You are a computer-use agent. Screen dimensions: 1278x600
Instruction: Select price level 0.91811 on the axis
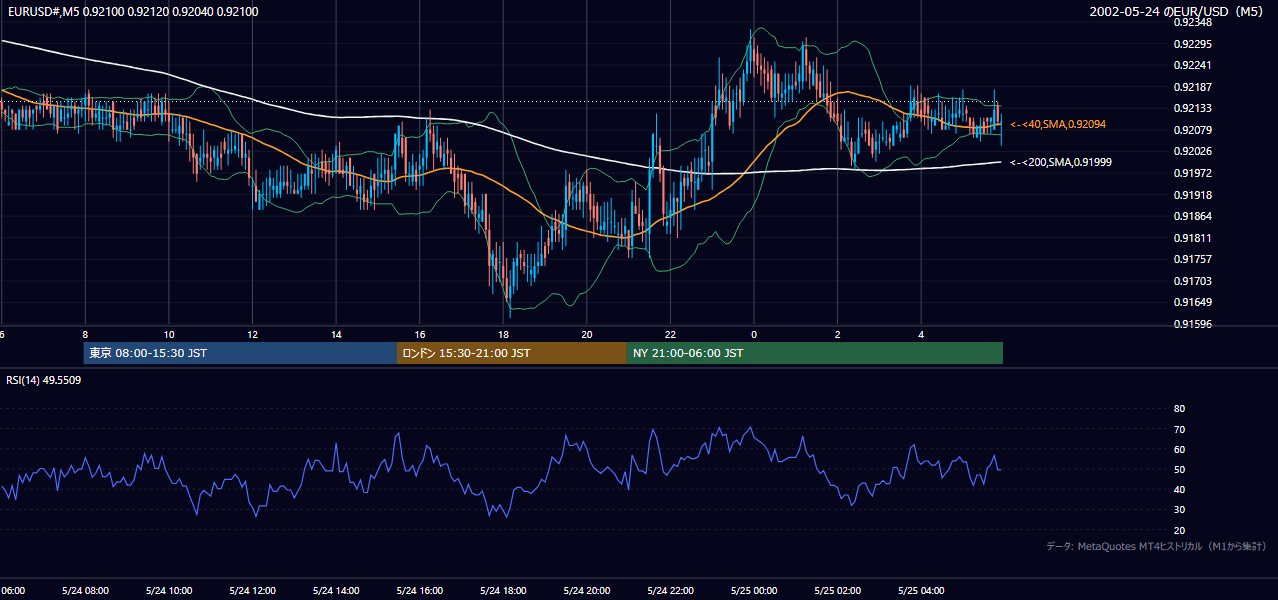[x=1194, y=238]
